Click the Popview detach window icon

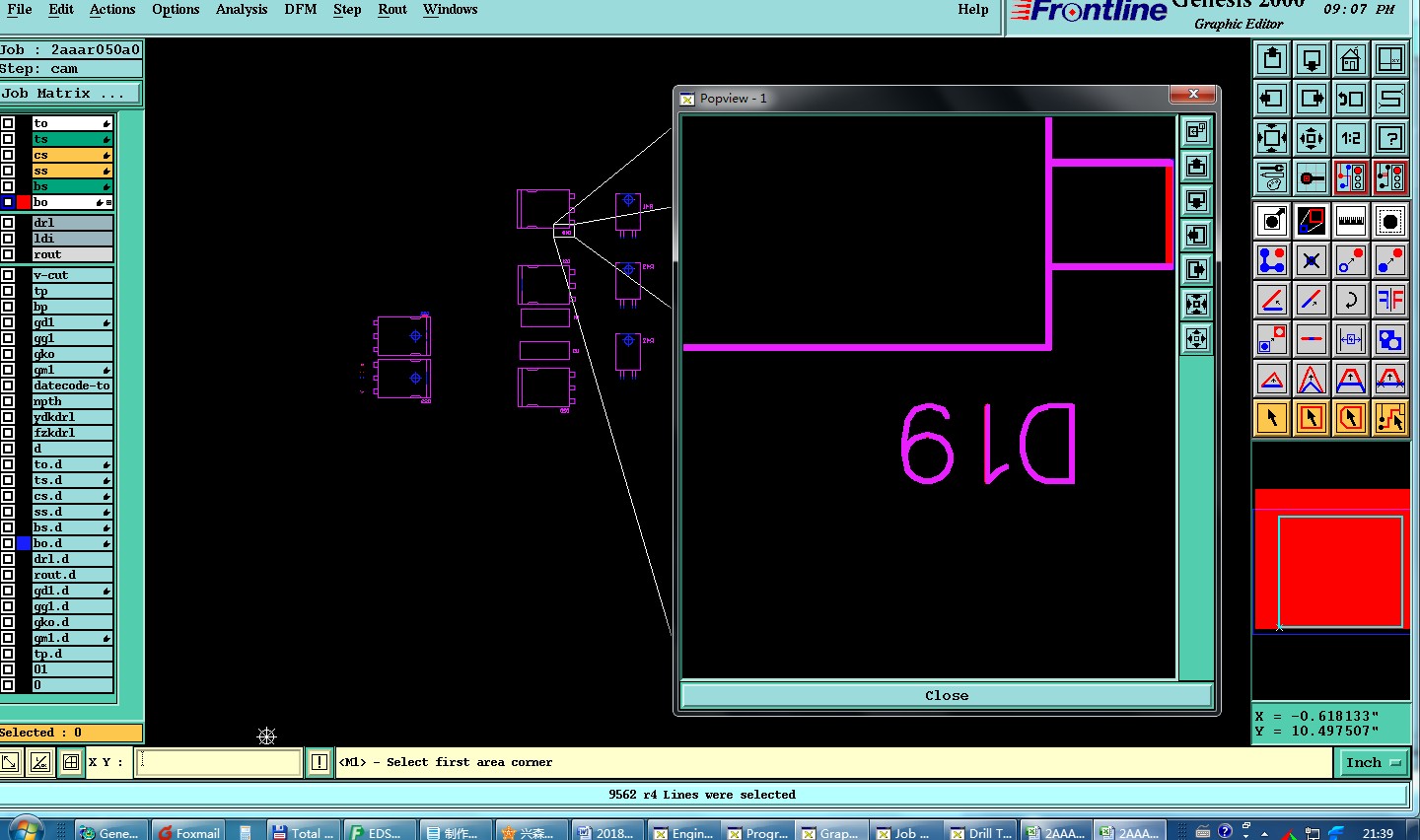coord(1196,131)
